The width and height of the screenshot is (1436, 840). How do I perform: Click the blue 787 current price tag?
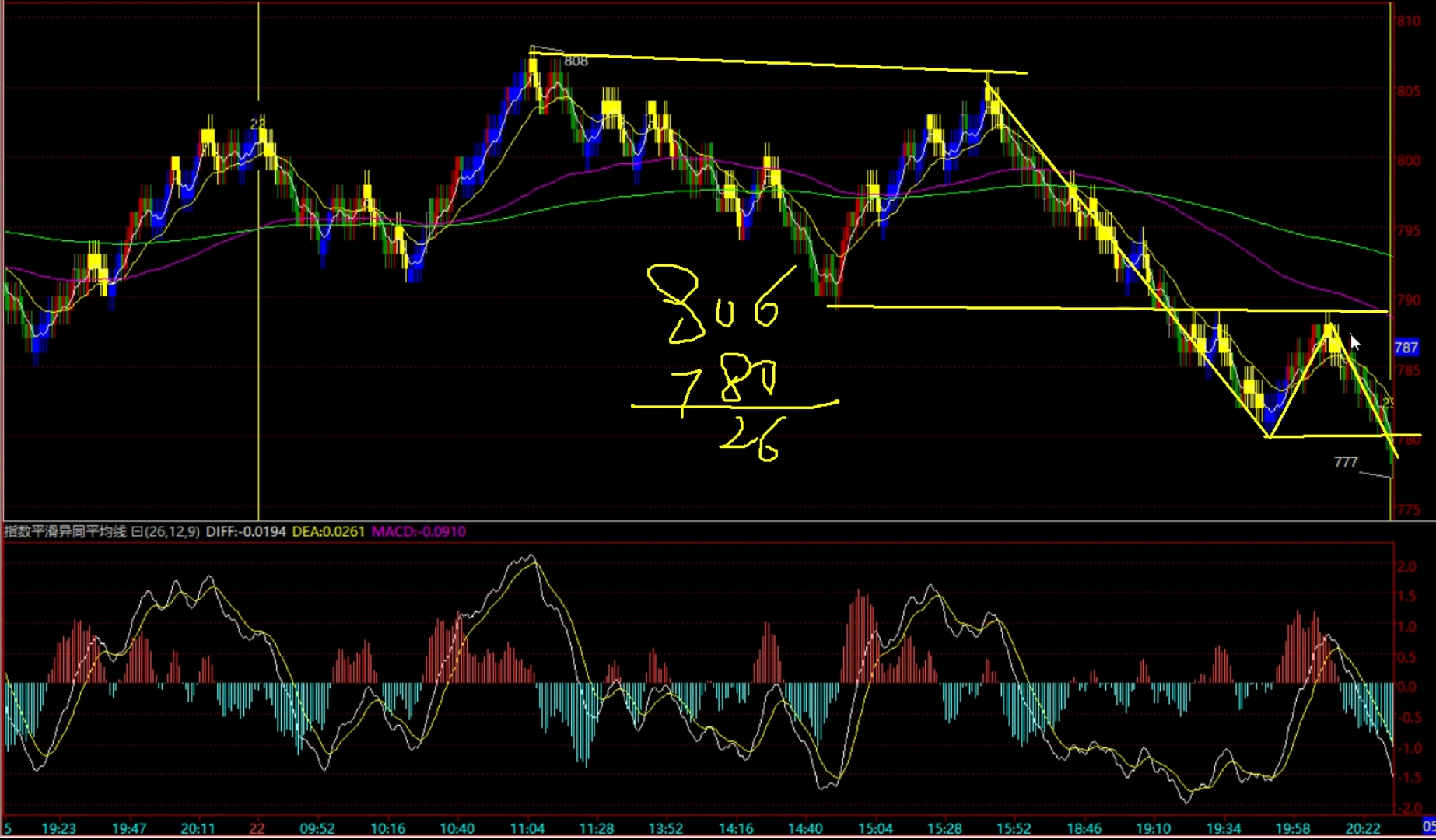[1406, 348]
